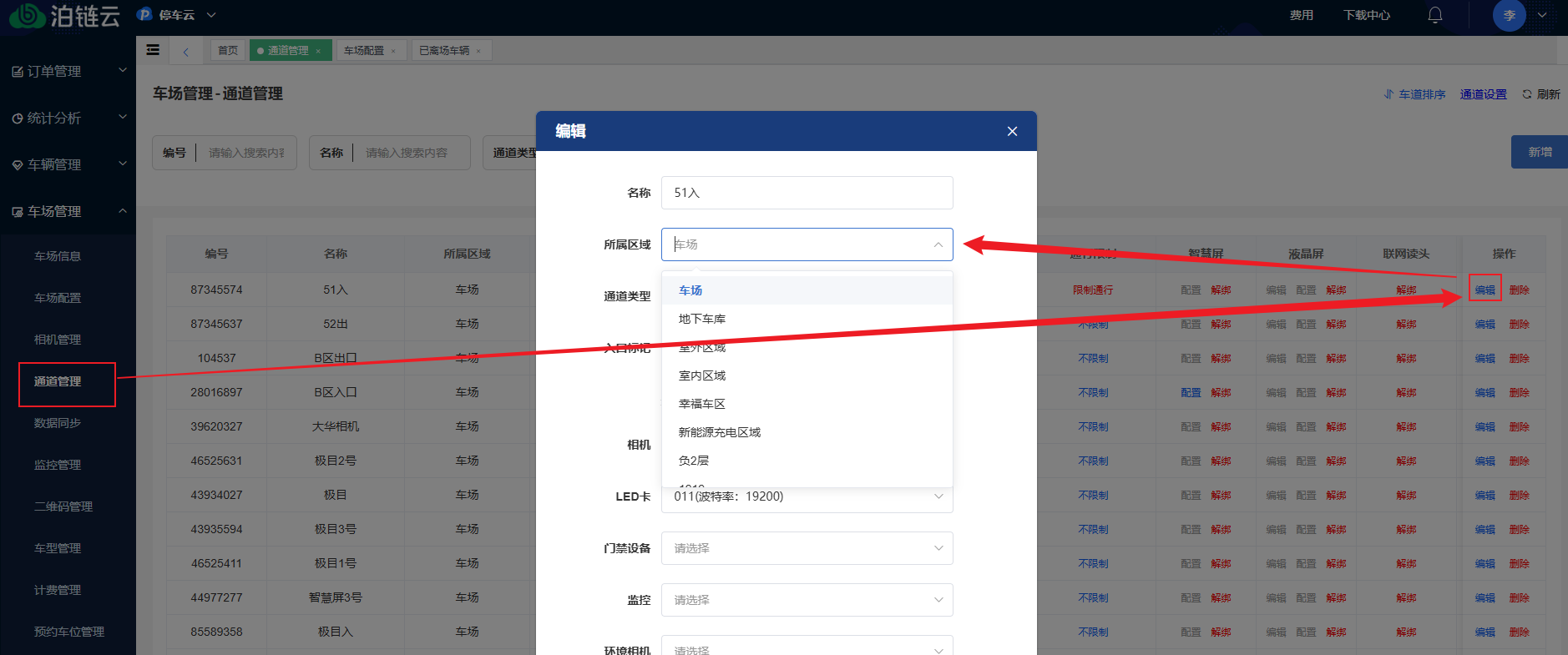Open 计费管理 in sidebar

click(58, 590)
